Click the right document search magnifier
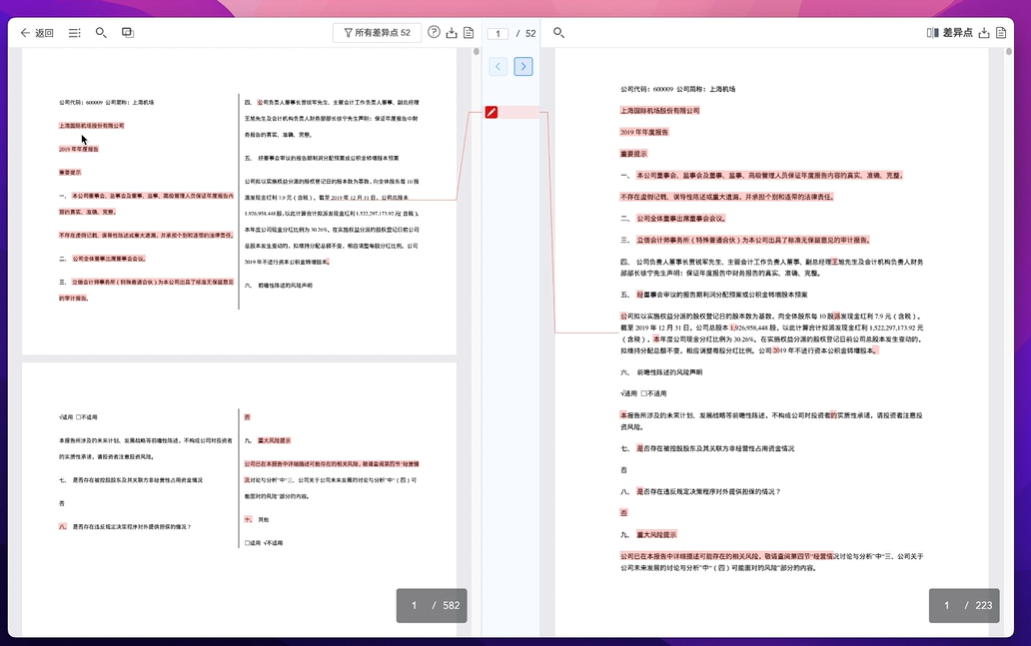Viewport: 1031px width, 646px height. (558, 32)
